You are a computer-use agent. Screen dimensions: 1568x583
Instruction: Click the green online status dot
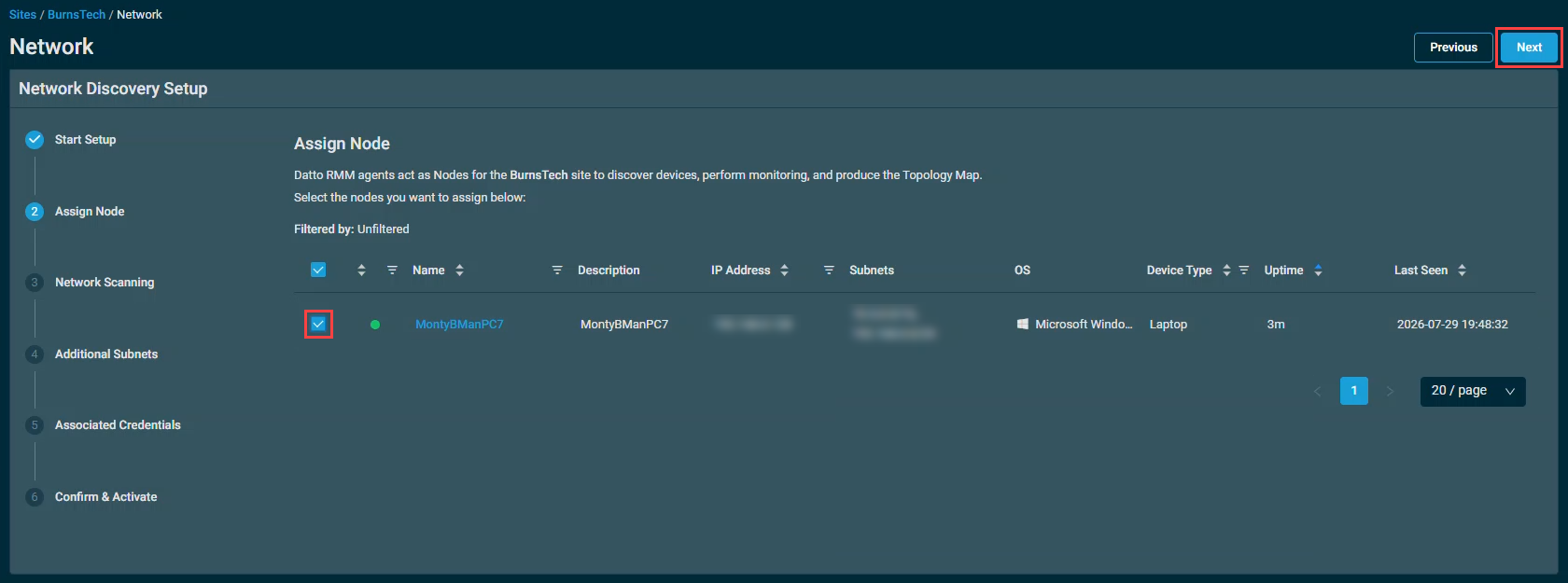(x=375, y=325)
